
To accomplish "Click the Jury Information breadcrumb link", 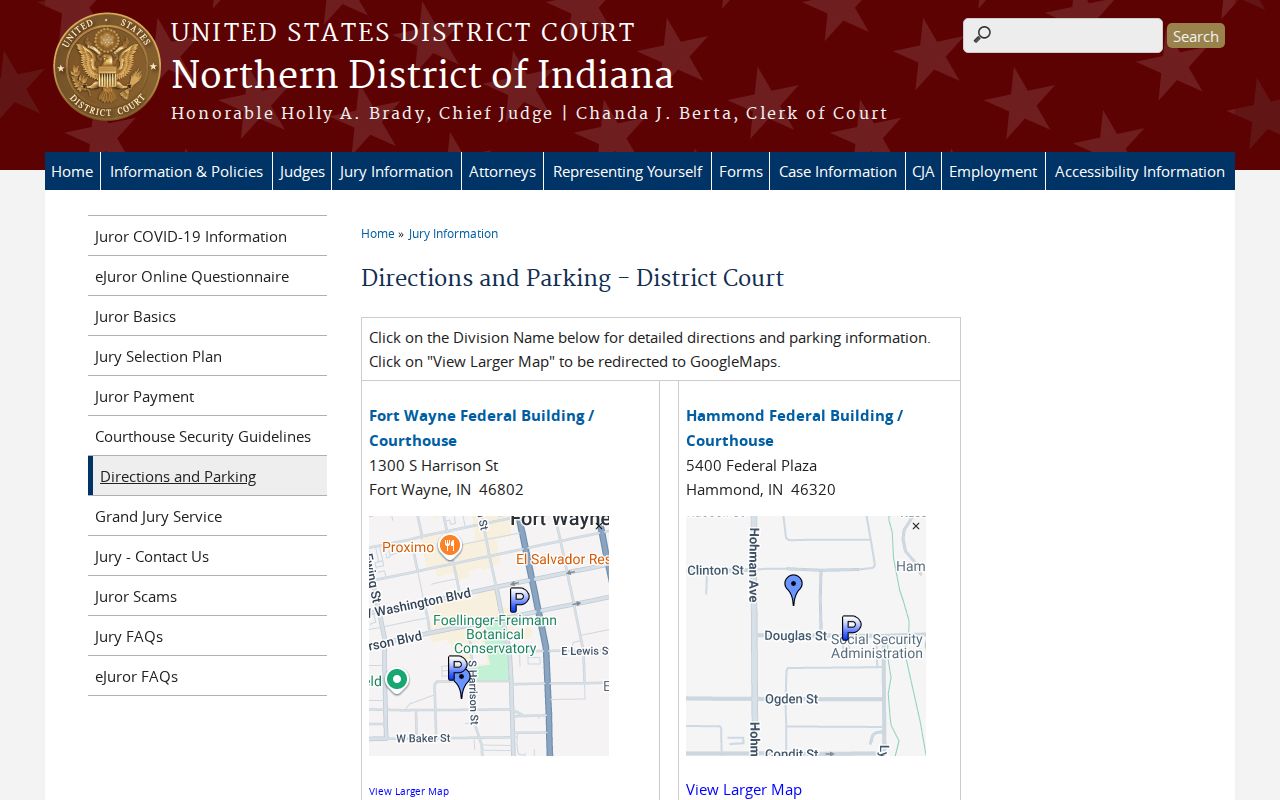I will click(453, 233).
